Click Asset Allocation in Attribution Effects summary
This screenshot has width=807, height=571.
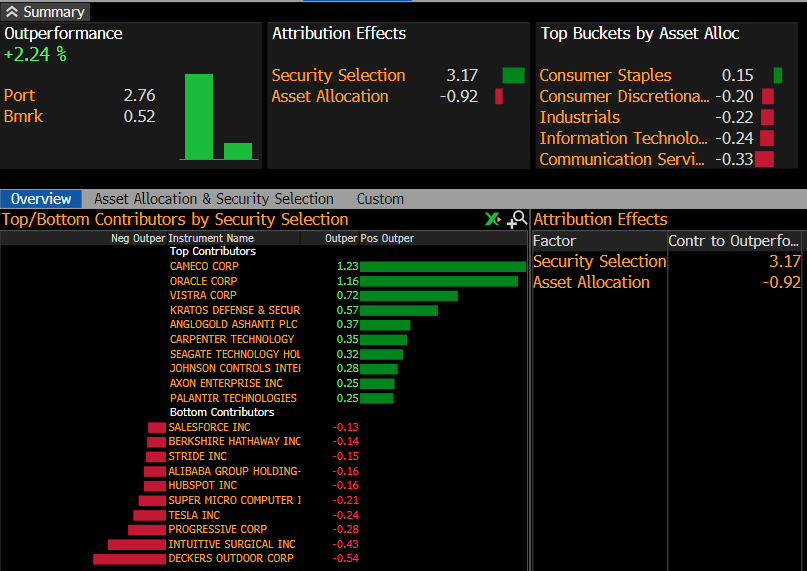[x=330, y=96]
